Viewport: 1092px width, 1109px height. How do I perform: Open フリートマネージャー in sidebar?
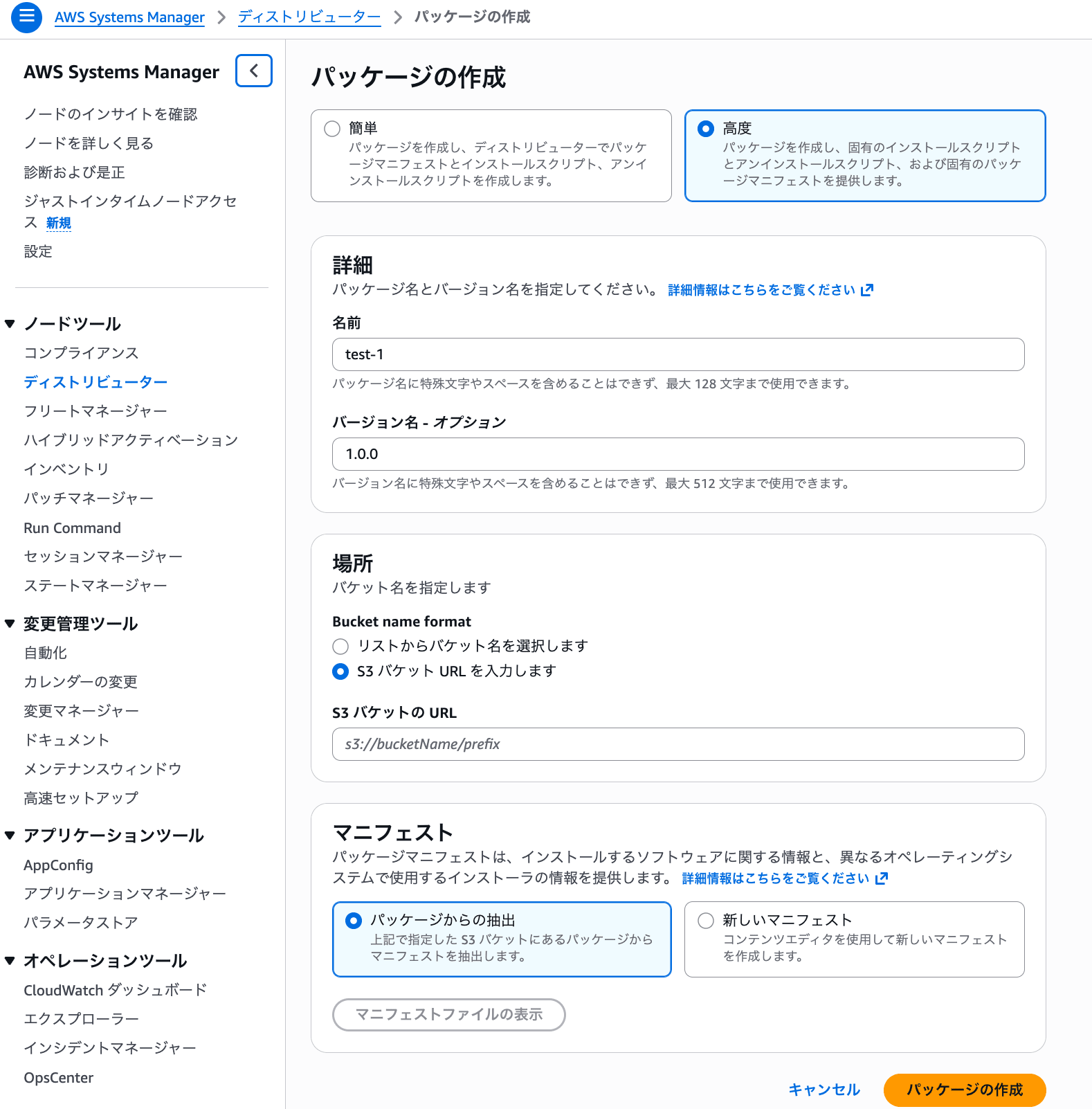(x=95, y=411)
